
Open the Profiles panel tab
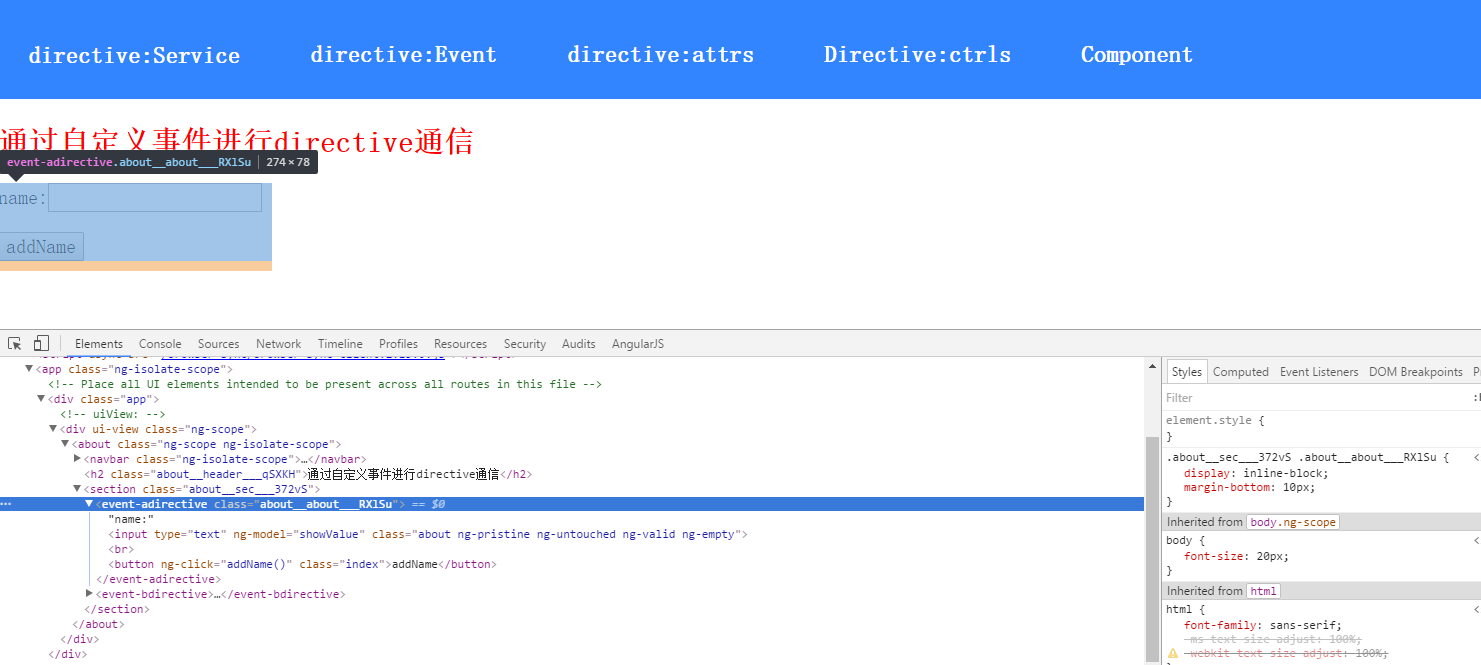click(x=398, y=344)
